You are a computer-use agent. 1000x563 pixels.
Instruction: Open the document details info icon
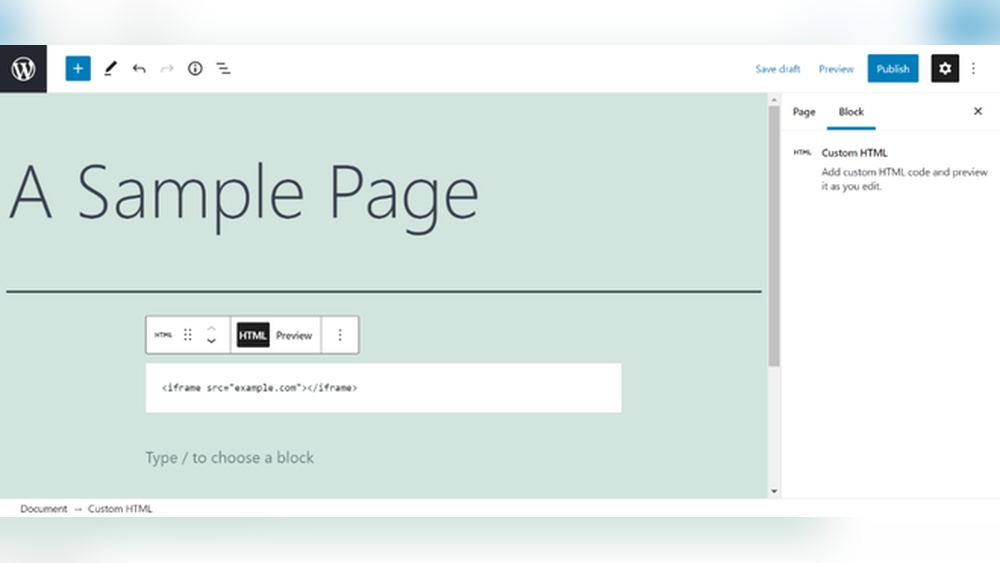[x=195, y=69]
